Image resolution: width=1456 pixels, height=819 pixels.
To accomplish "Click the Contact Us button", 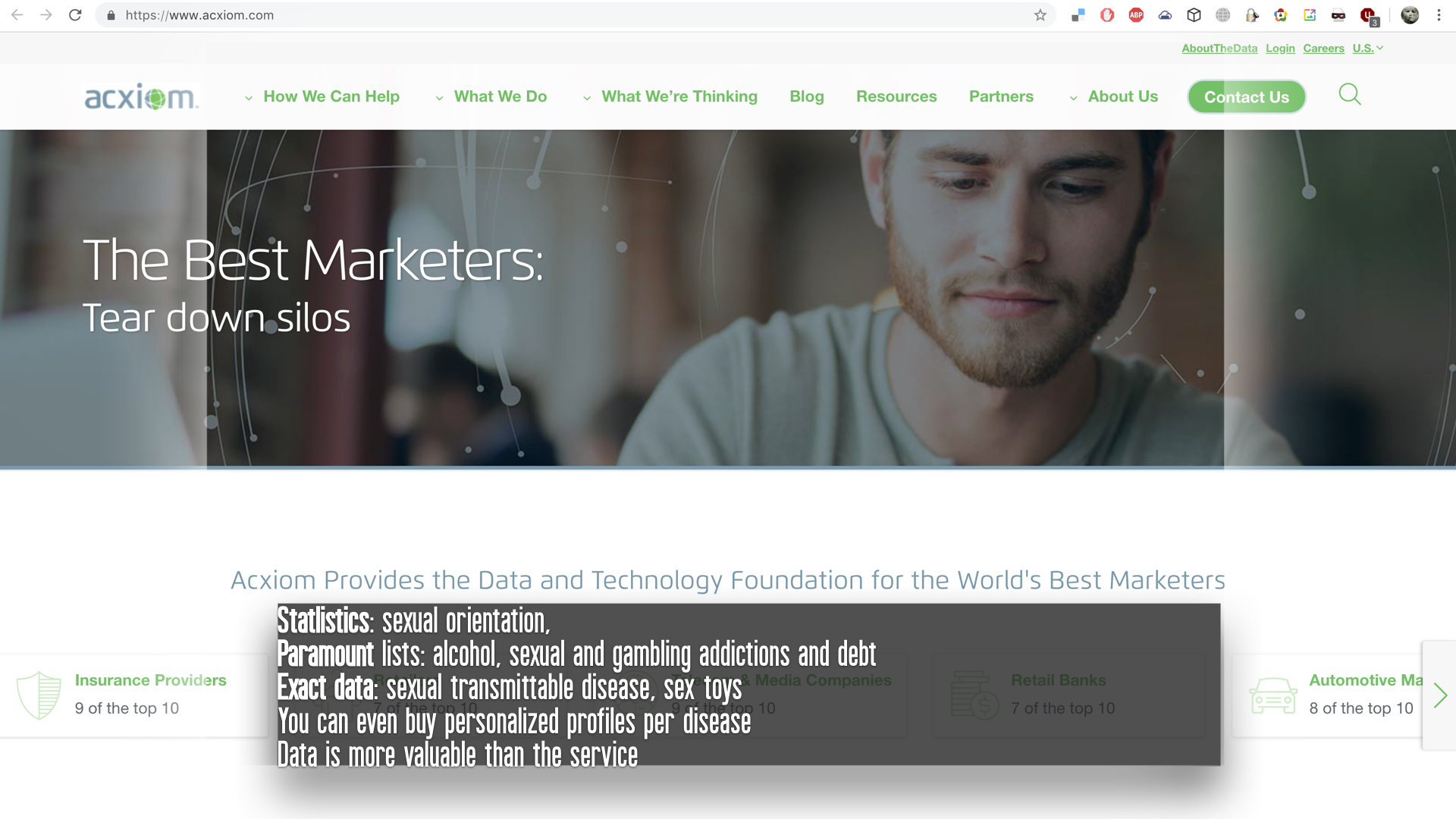I will coord(1246,97).
